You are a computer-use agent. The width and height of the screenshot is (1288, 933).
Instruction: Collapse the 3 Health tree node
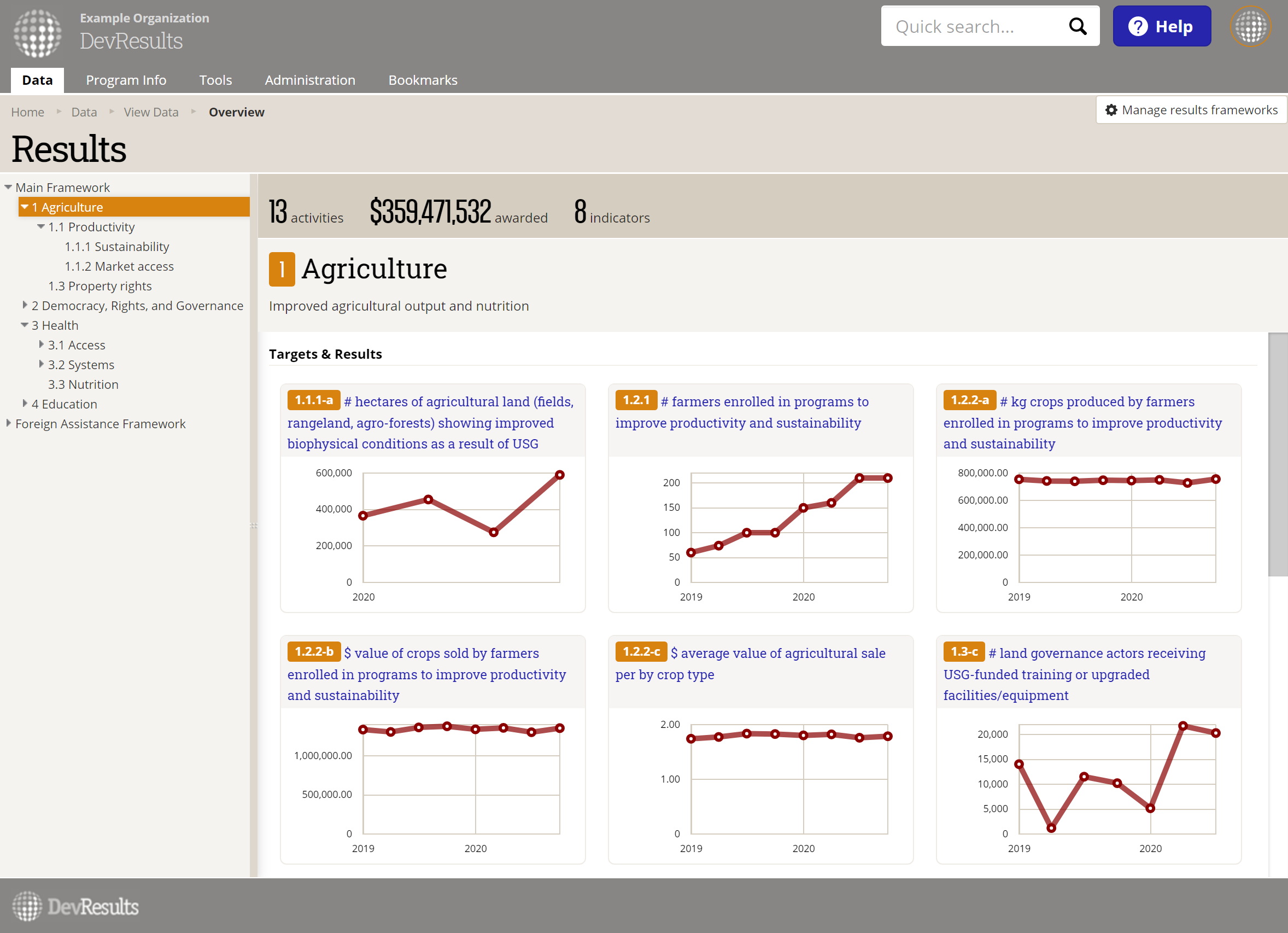click(x=25, y=325)
